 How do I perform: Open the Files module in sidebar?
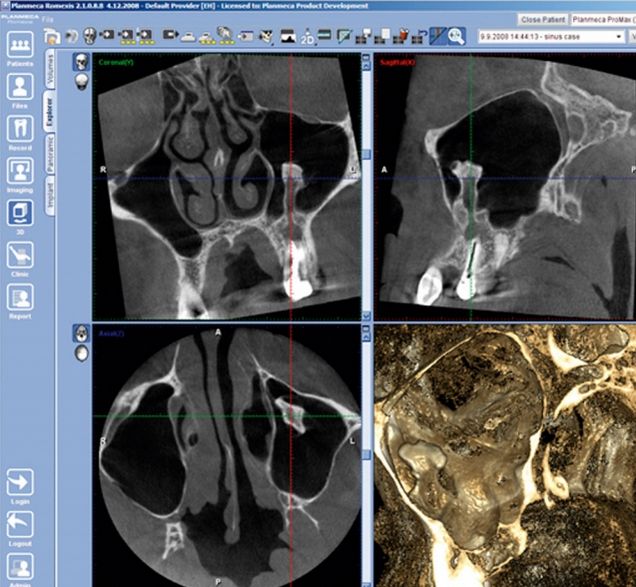[x=19, y=89]
